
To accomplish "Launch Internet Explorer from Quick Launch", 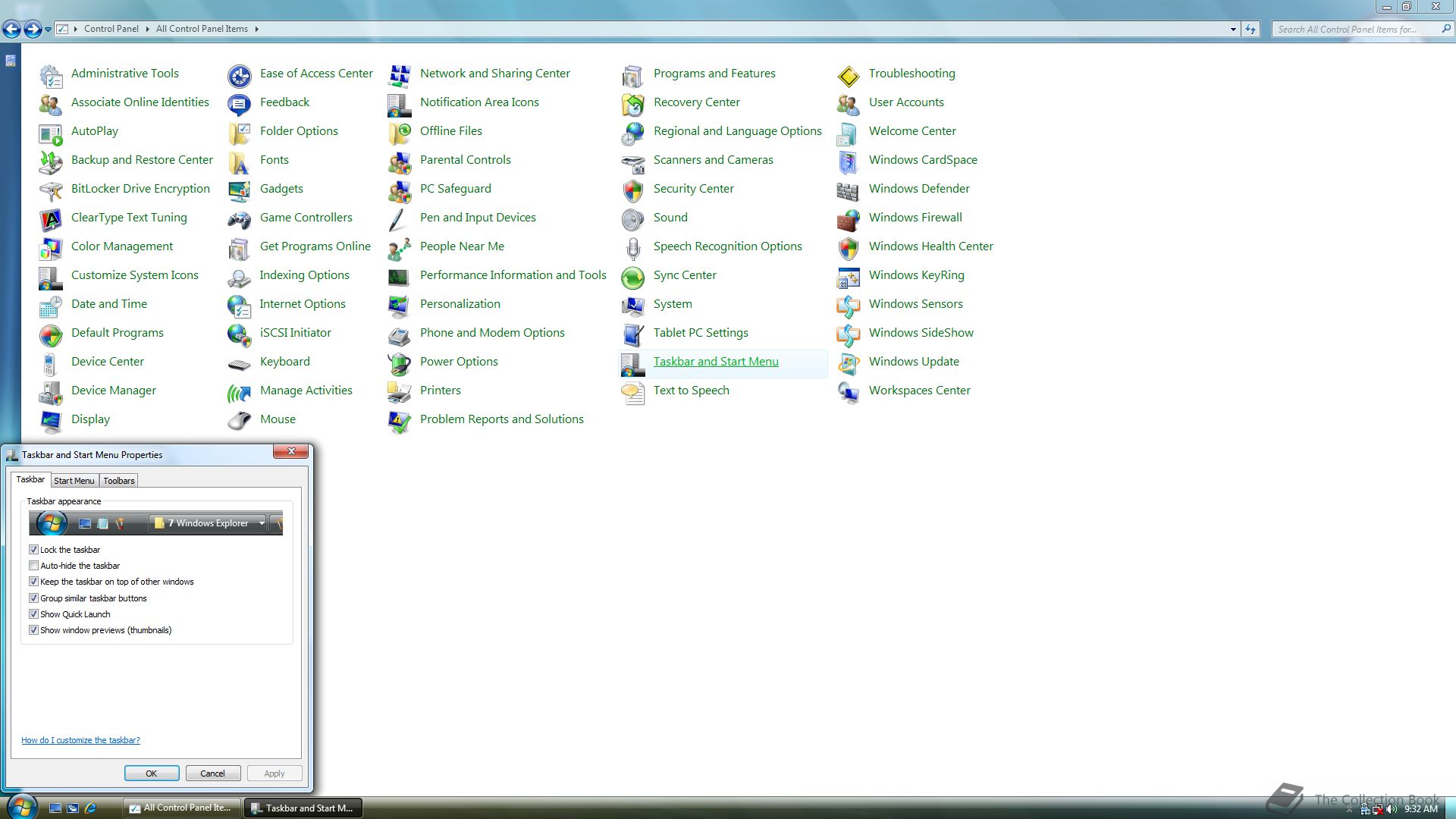I will click(x=91, y=808).
